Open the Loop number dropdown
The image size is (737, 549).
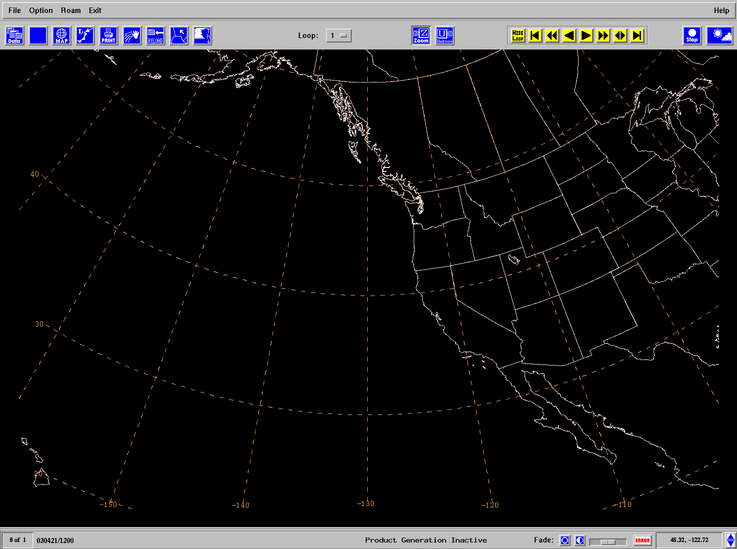[339, 36]
